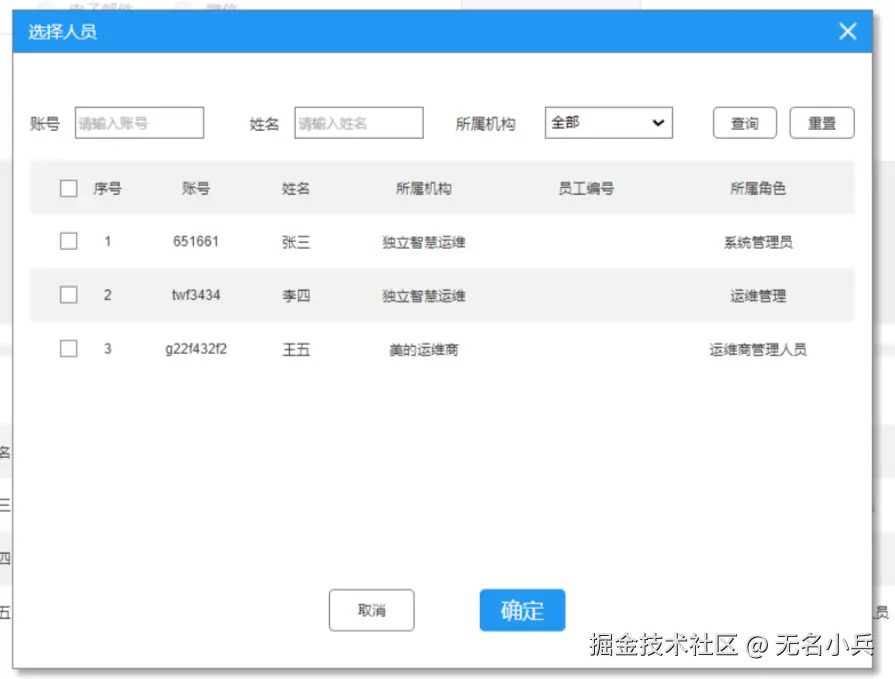Screen dimensions: 895x679
Task: Check the box for 李四 row
Action: [68, 295]
